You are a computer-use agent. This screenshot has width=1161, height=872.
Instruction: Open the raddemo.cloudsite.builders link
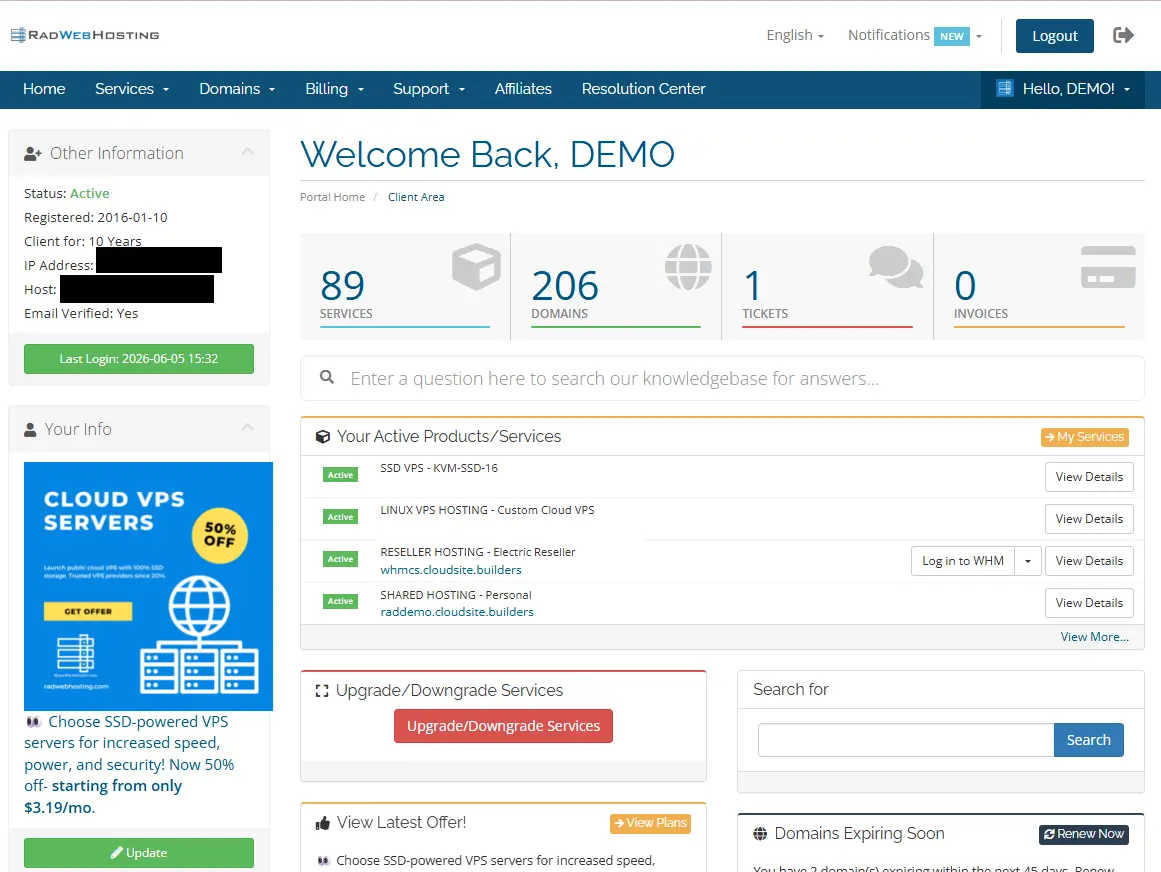(457, 612)
